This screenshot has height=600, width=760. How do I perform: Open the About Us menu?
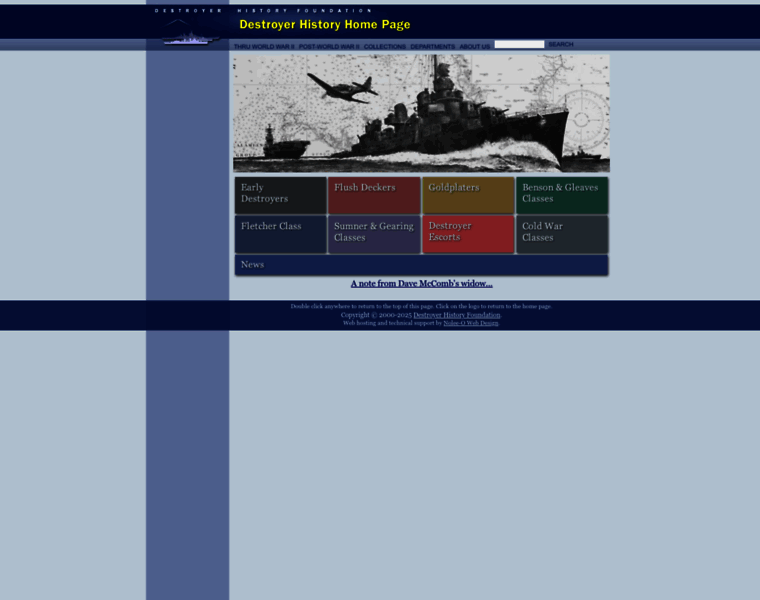(x=475, y=47)
